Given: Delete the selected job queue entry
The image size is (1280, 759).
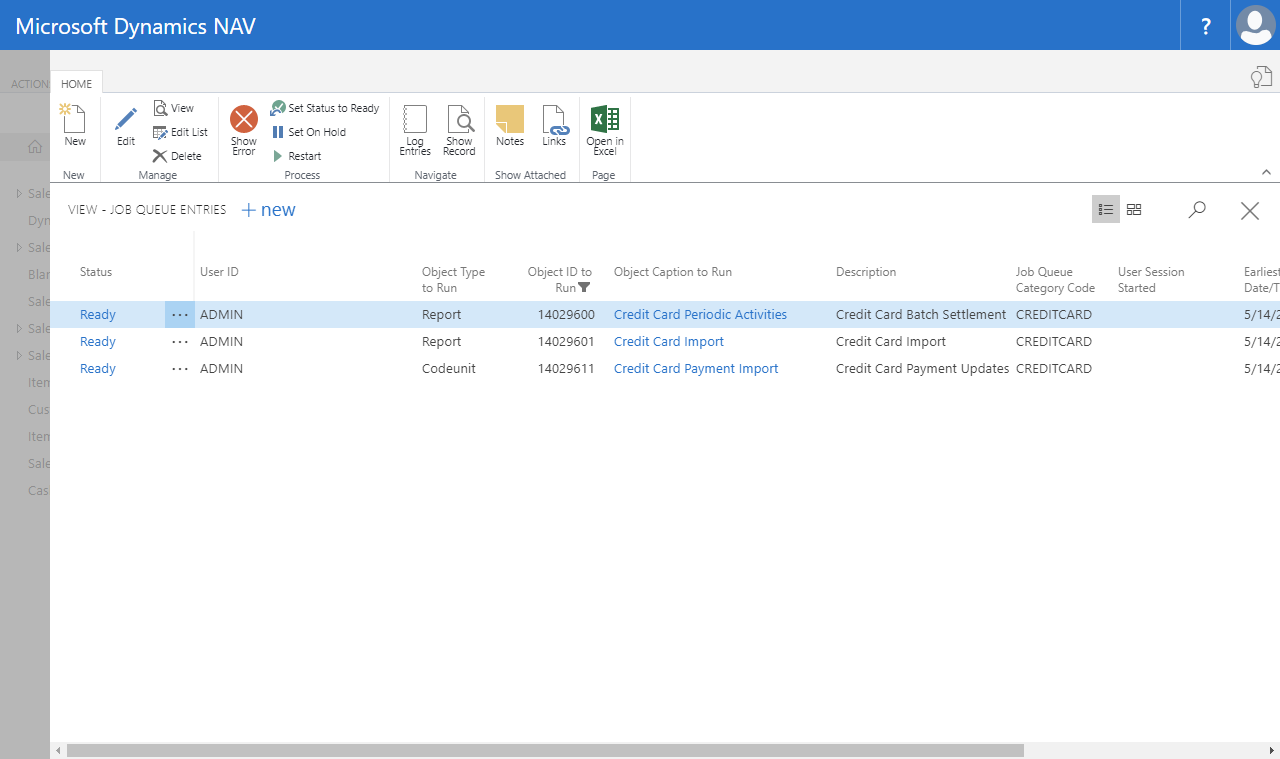Looking at the screenshot, I should coord(177,156).
